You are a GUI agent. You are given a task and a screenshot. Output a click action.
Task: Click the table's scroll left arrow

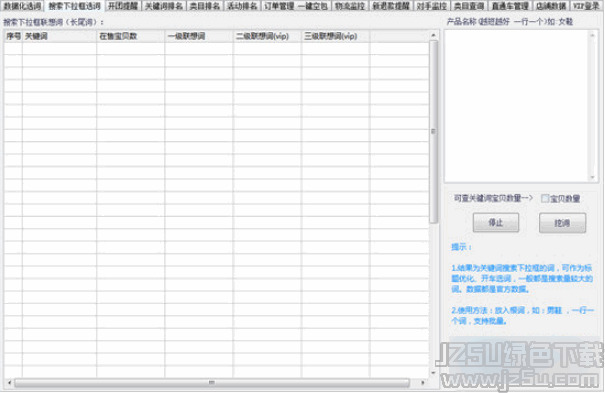point(9,383)
